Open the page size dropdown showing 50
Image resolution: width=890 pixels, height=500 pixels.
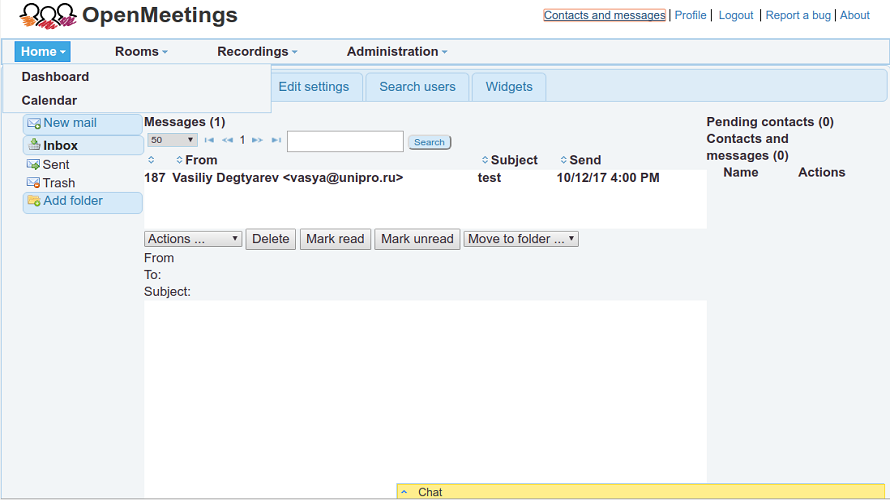(x=172, y=141)
